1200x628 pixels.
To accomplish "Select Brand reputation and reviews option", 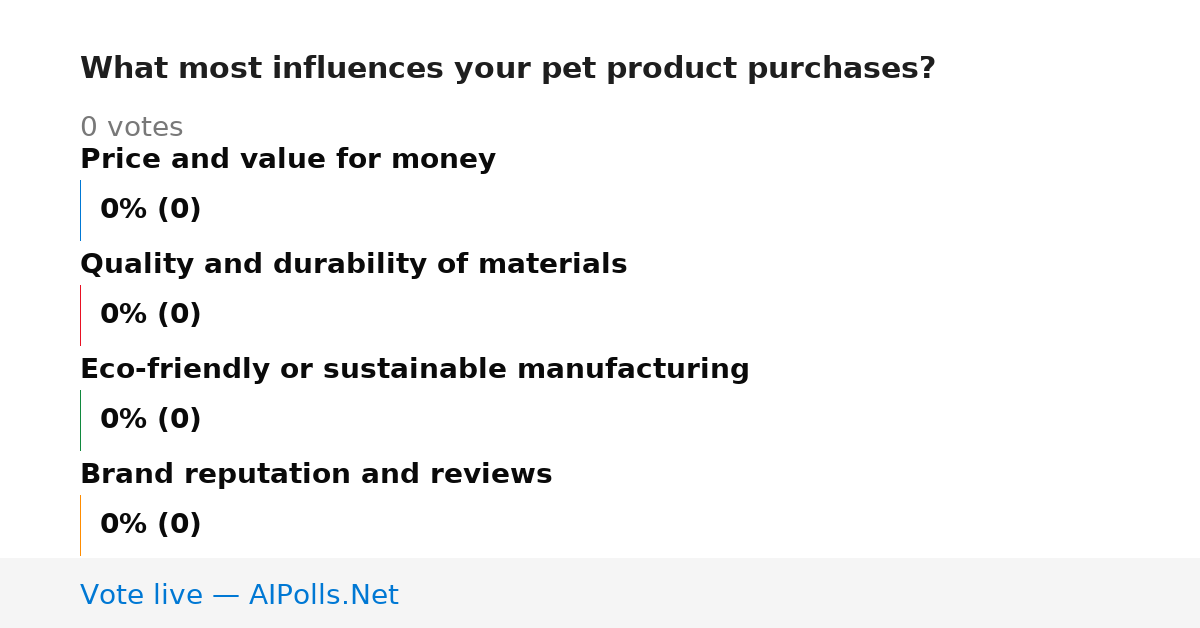I will pos(316,474).
